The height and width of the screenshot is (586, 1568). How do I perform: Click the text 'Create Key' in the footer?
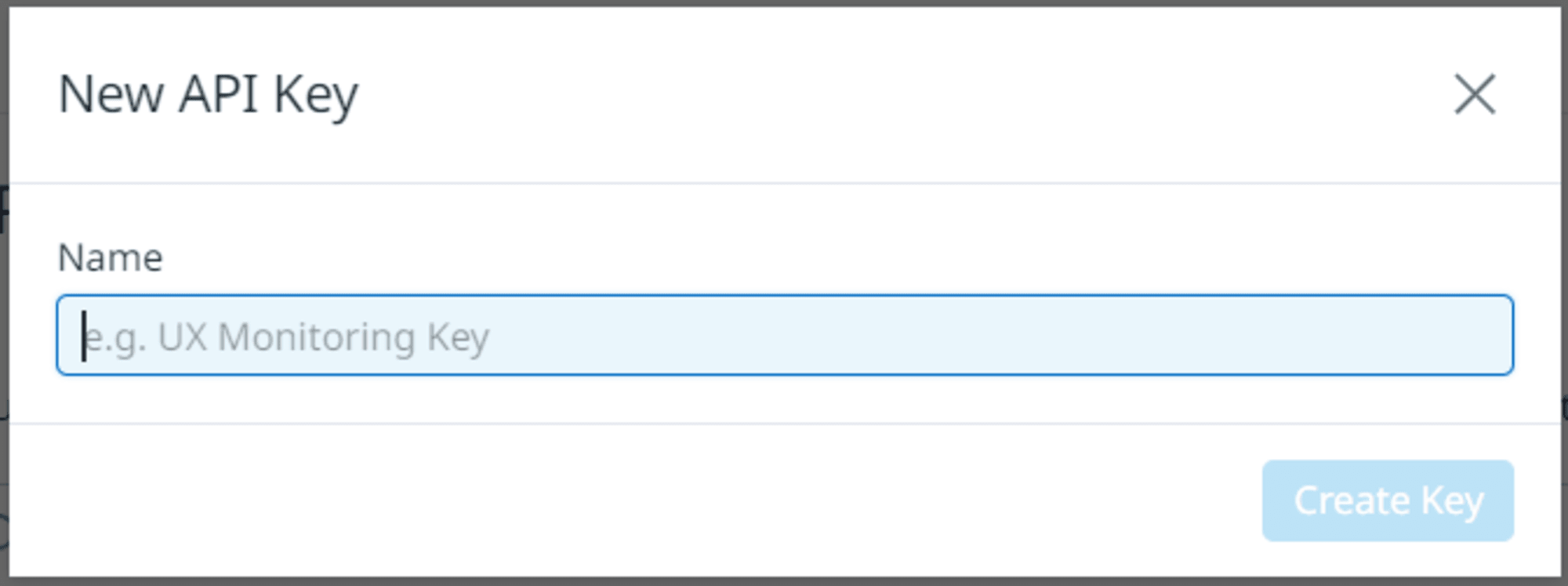pos(1388,501)
